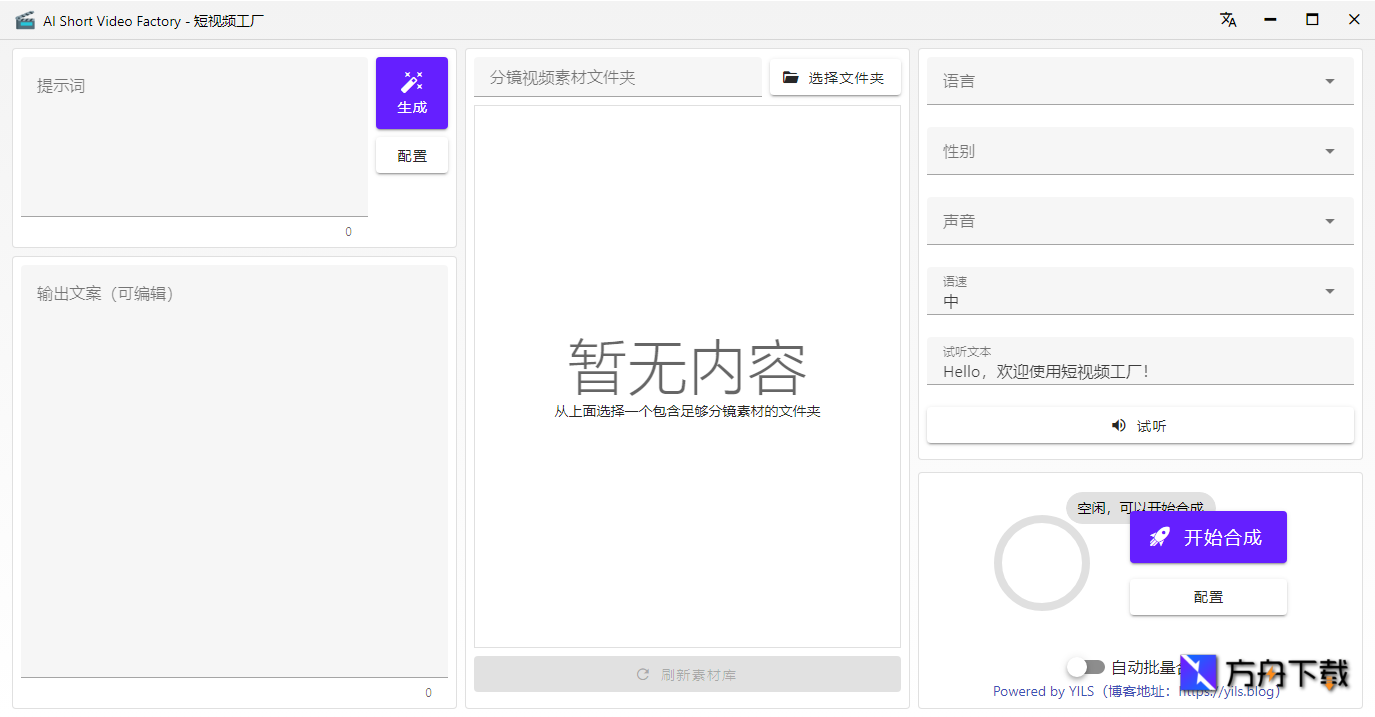The image size is (1375, 717).
Task: Open 配置 below the 开始合成 button
Action: click(x=1208, y=596)
